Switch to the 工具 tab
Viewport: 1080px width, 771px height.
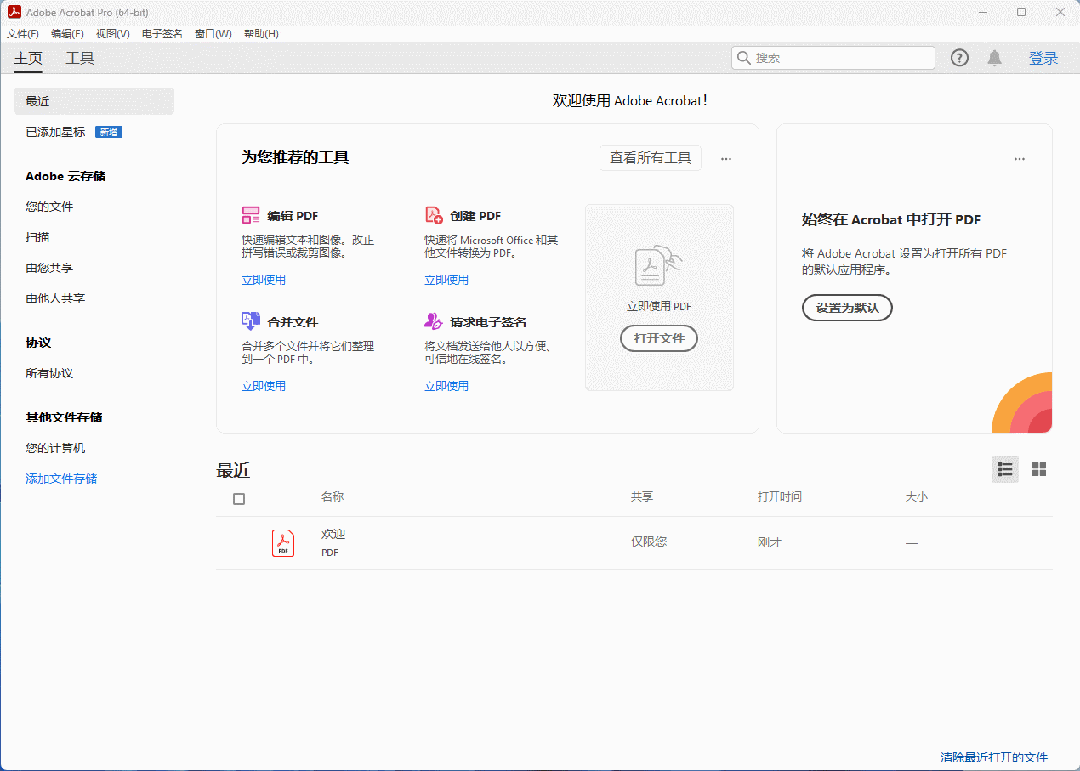[80, 59]
